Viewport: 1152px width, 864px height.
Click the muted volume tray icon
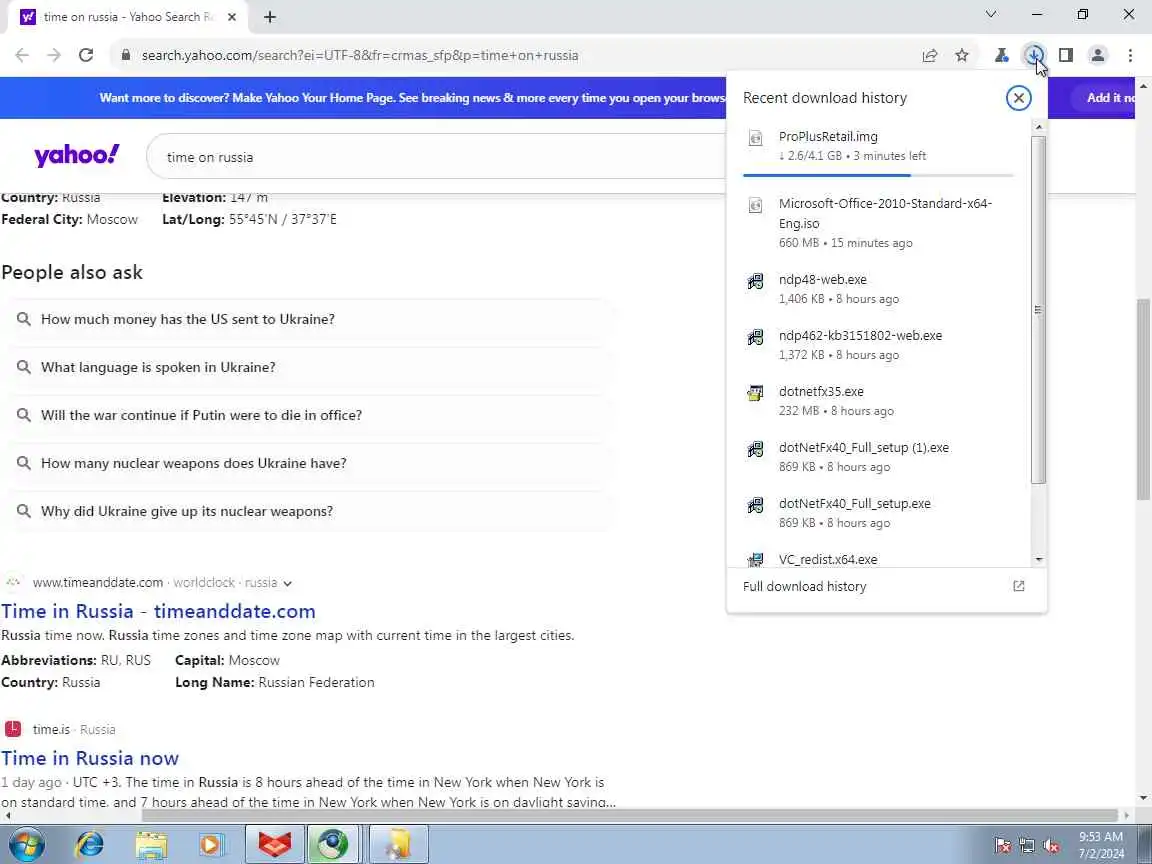click(1051, 846)
